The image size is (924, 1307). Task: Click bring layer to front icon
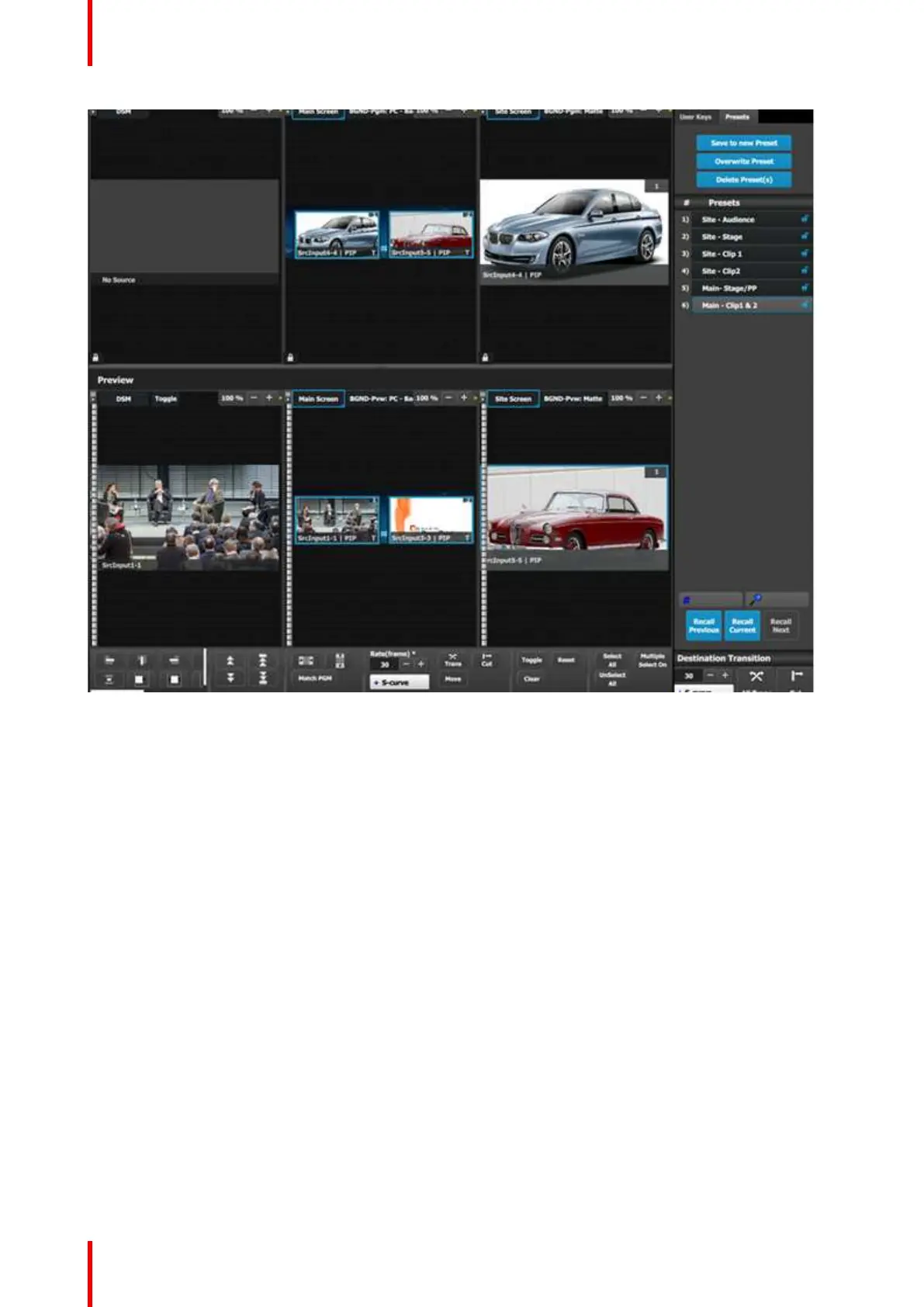[263, 661]
